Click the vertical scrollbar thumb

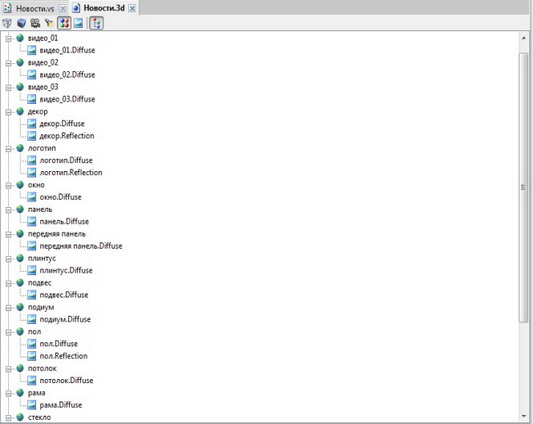(x=523, y=187)
